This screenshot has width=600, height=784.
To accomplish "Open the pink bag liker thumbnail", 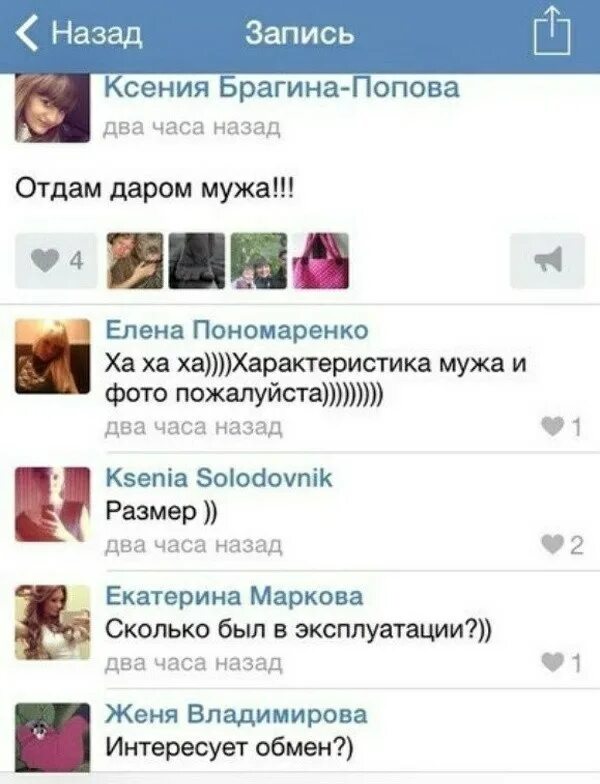I will [x=320, y=260].
